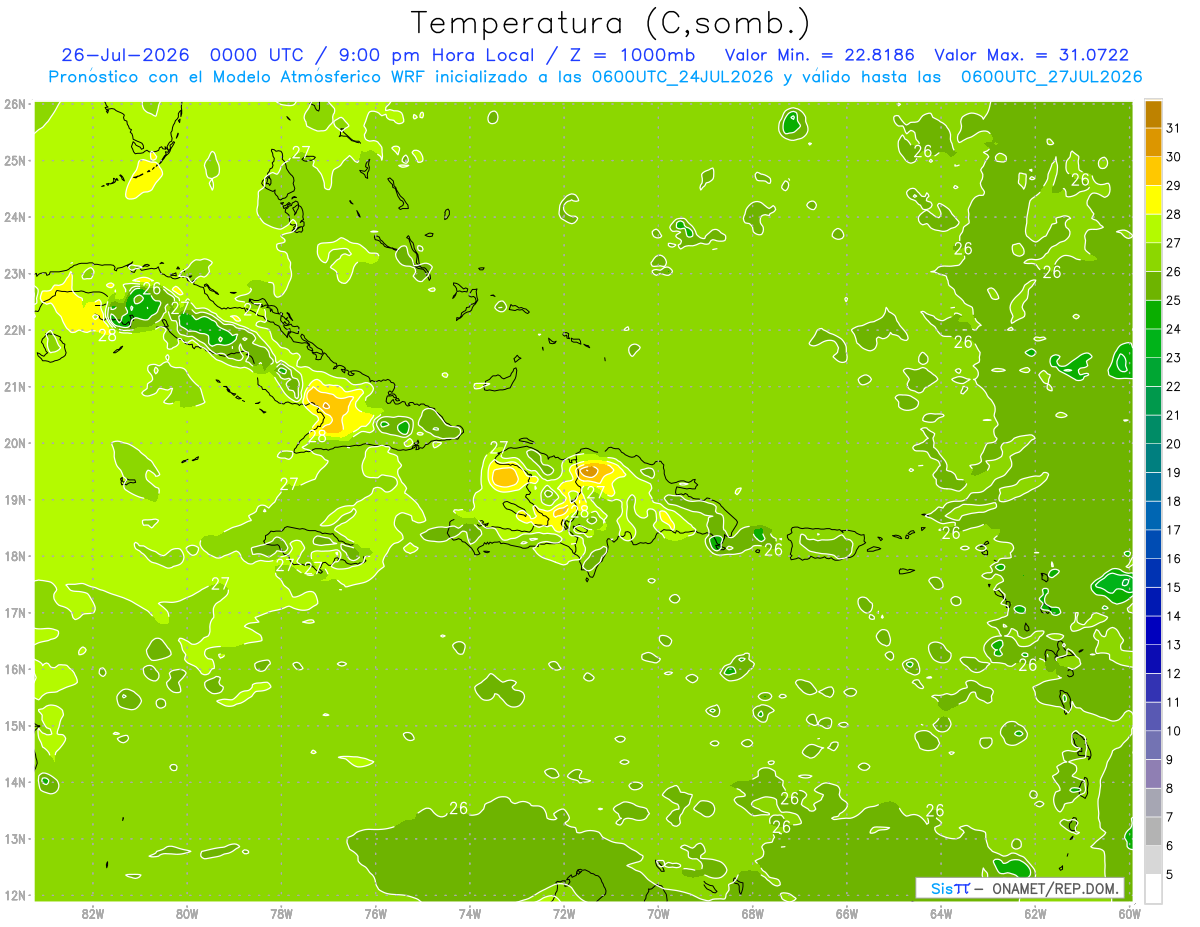Click the 60W longitude axis label
Image resolution: width=1200 pixels, height=927 pixels.
1129,913
